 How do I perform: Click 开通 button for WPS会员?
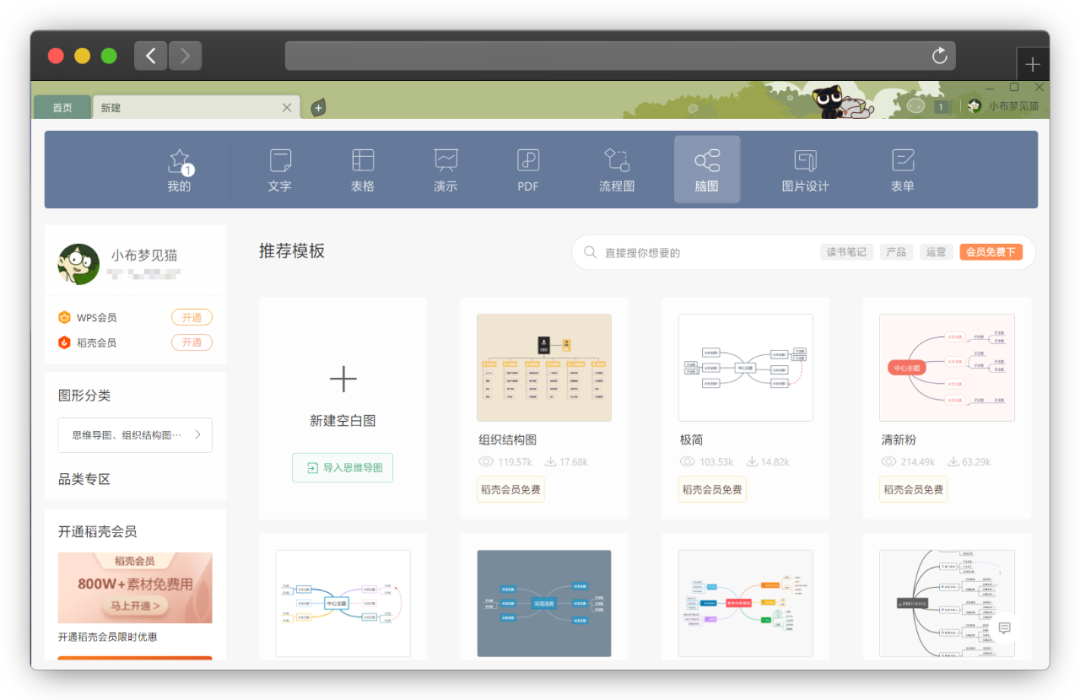[x=191, y=317]
